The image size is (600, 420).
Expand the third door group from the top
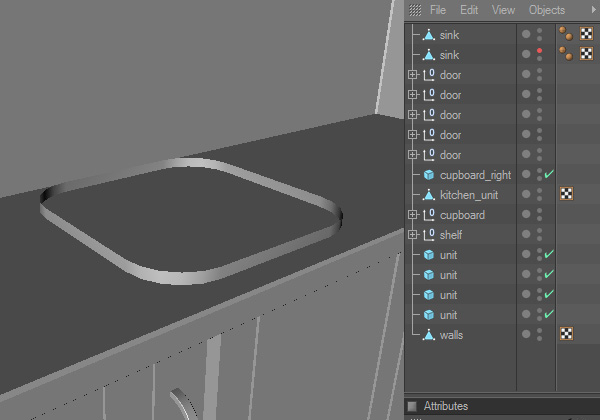(x=412, y=114)
